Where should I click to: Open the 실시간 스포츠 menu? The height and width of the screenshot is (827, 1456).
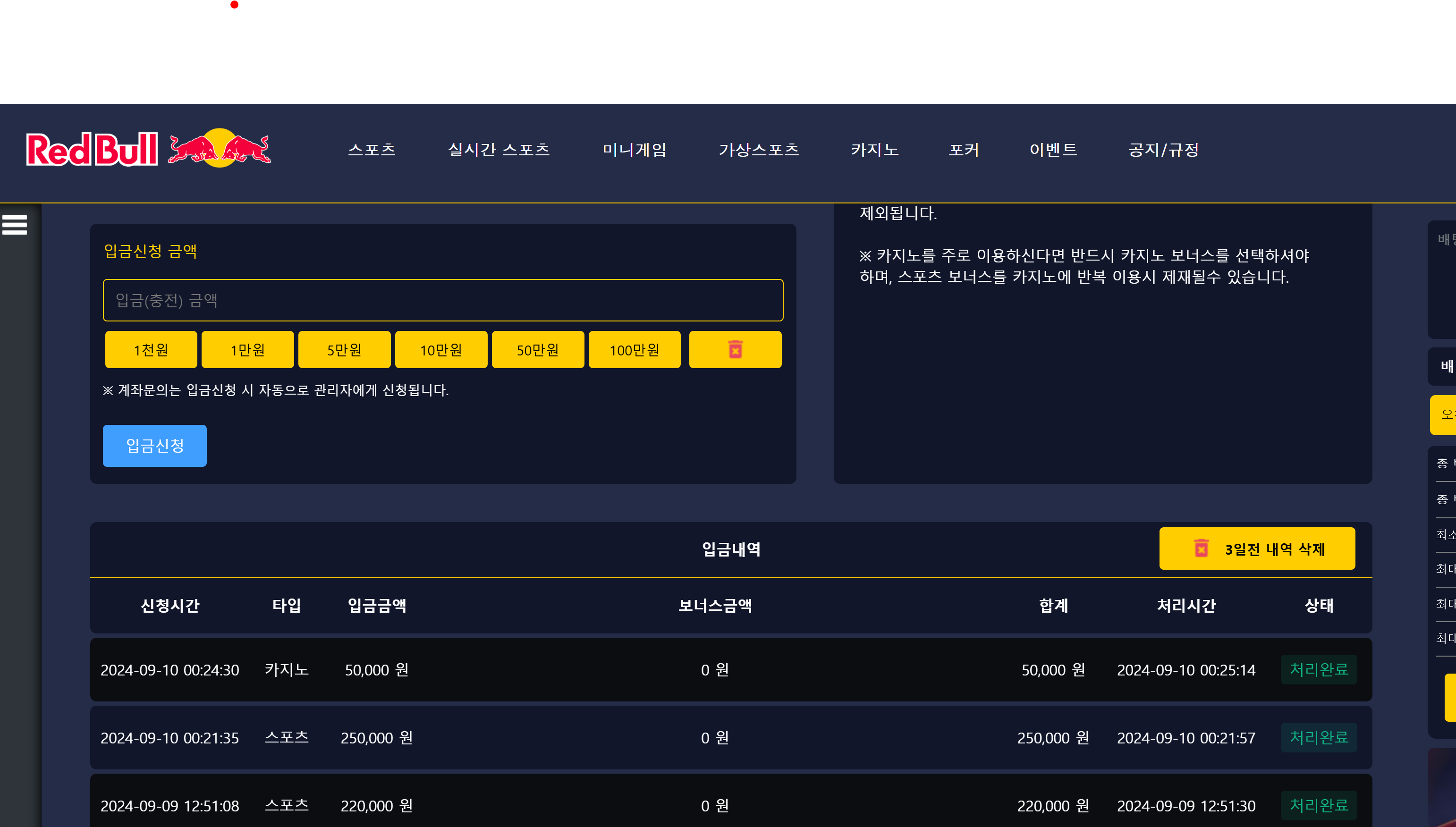click(498, 149)
